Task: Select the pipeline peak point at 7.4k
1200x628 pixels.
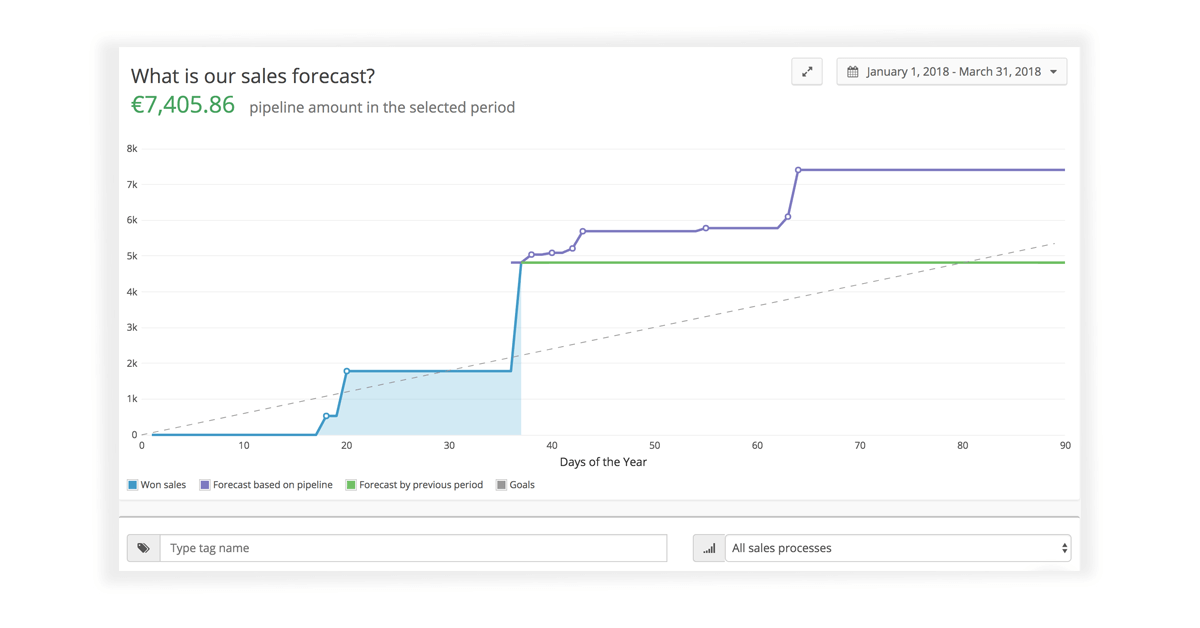Action: pos(798,170)
